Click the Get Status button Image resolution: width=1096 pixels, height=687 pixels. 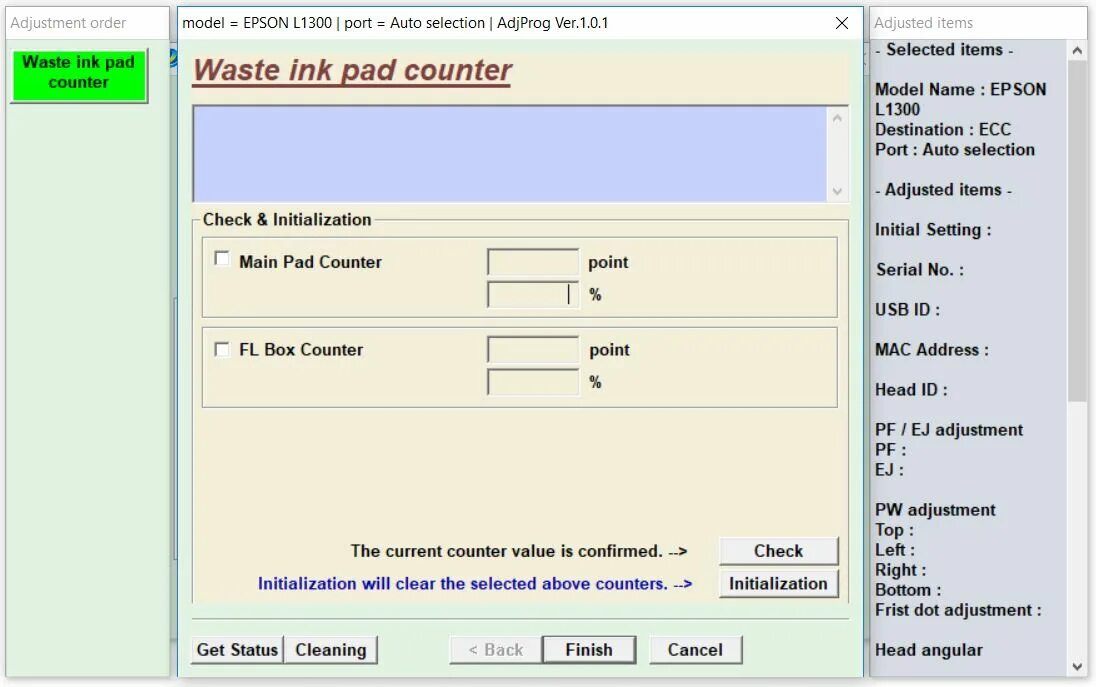coord(237,650)
